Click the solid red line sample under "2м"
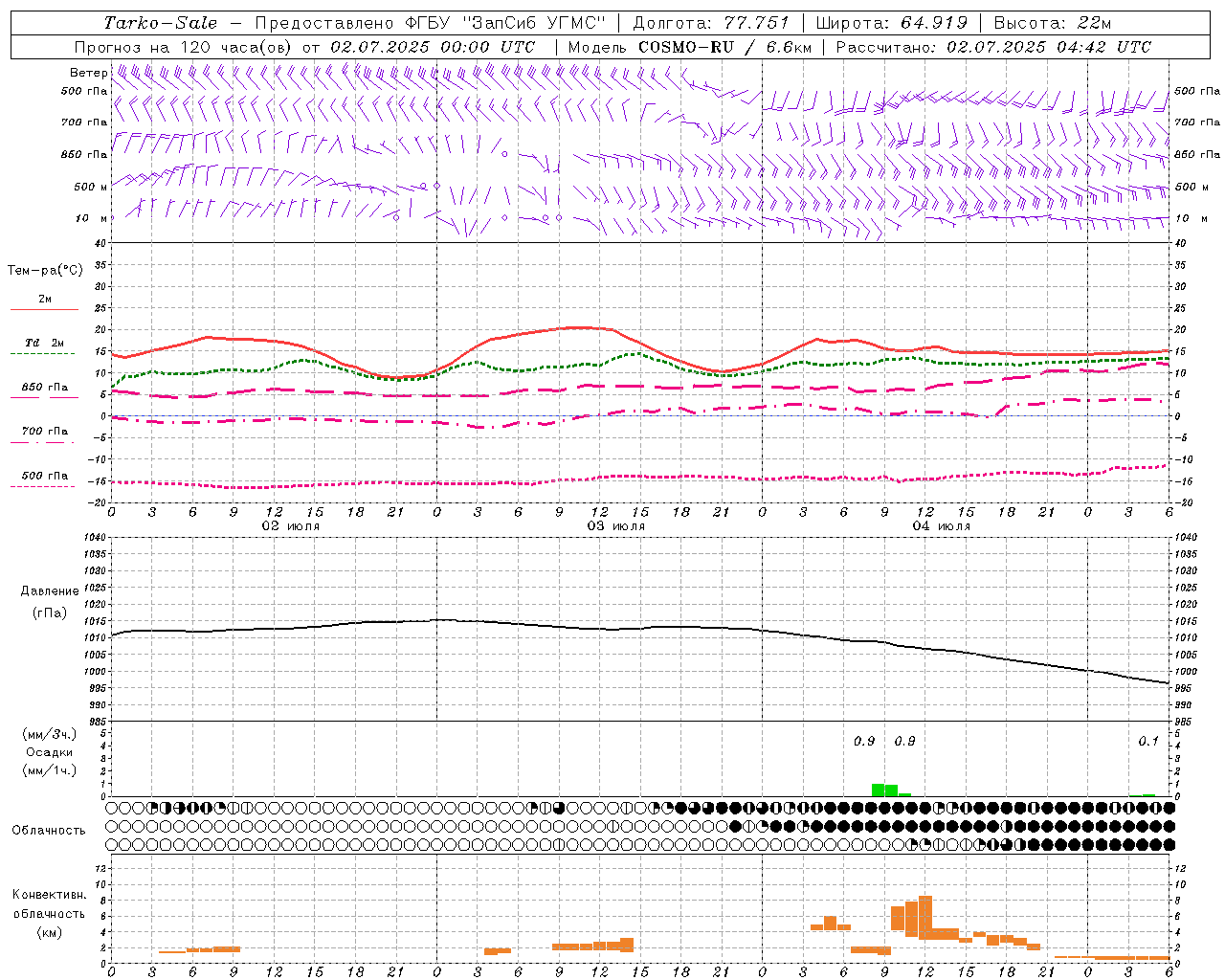Screen dimensions: 1225x980 coord(44,310)
